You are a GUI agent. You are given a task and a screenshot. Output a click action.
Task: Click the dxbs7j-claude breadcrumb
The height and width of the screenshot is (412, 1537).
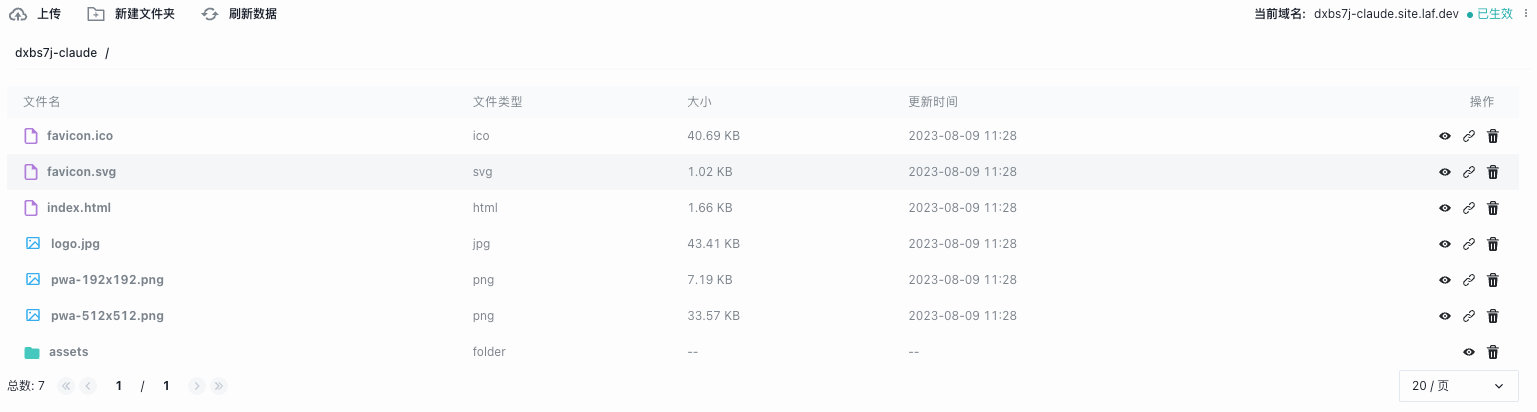(x=56, y=53)
